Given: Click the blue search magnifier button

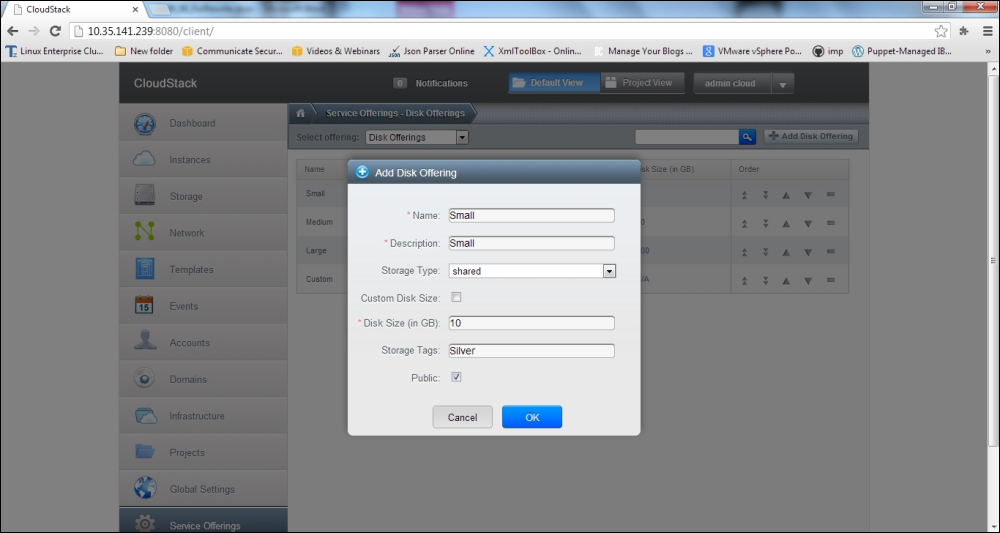Looking at the screenshot, I should pyautogui.click(x=747, y=137).
